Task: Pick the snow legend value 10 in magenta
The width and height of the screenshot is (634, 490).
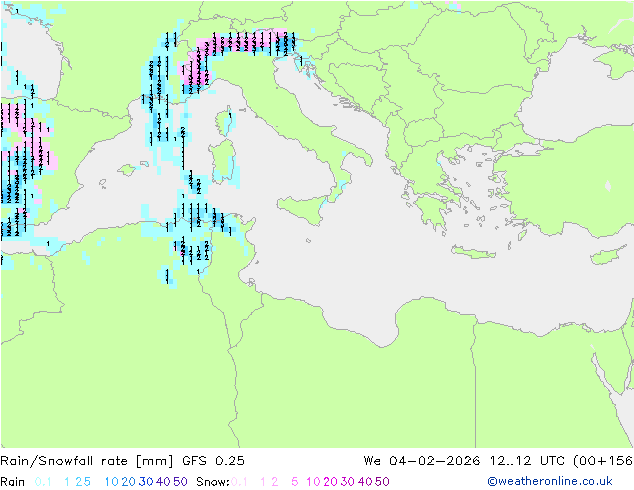Action: 313,482
